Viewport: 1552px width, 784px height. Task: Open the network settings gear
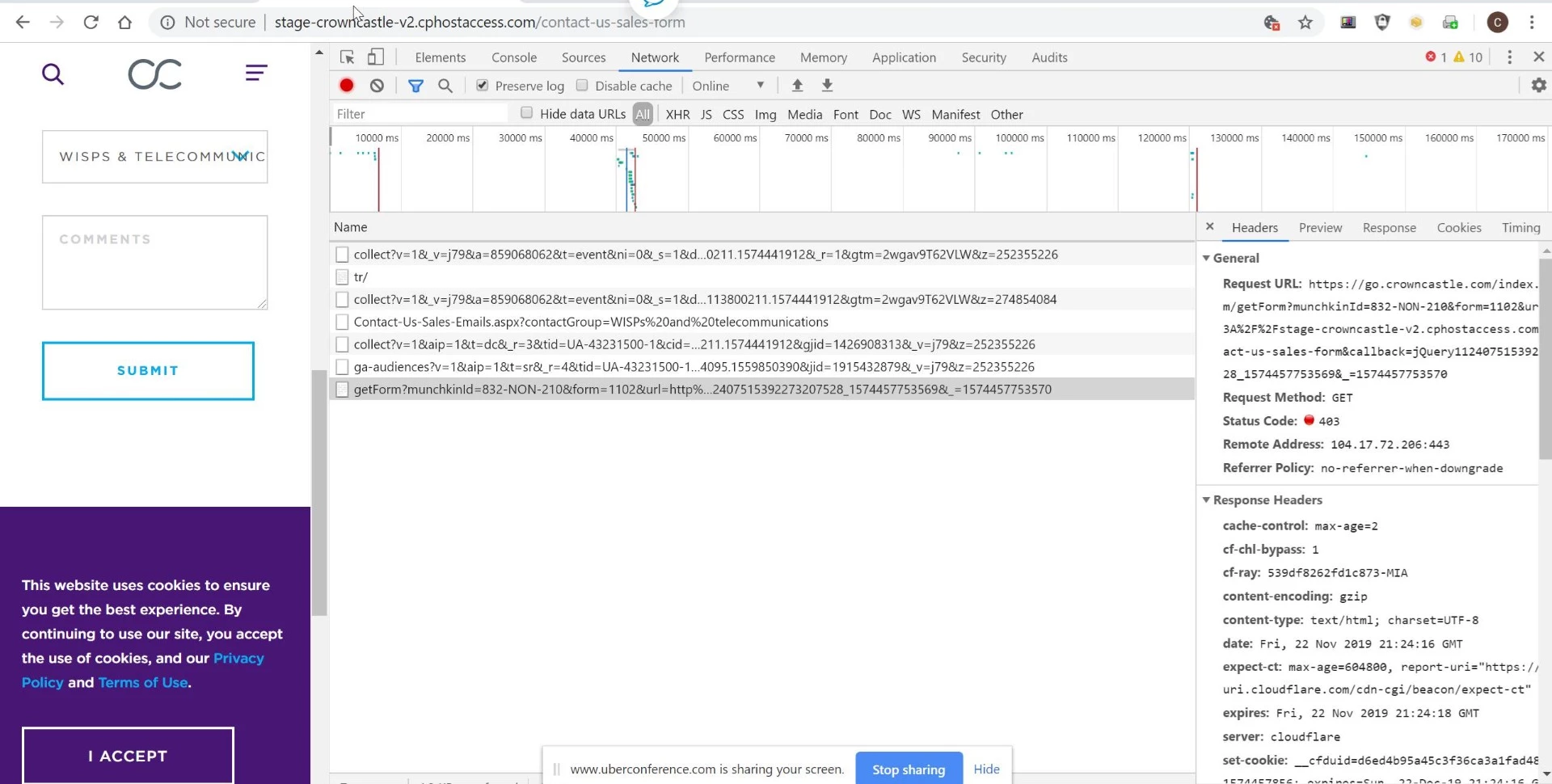pyautogui.click(x=1538, y=85)
